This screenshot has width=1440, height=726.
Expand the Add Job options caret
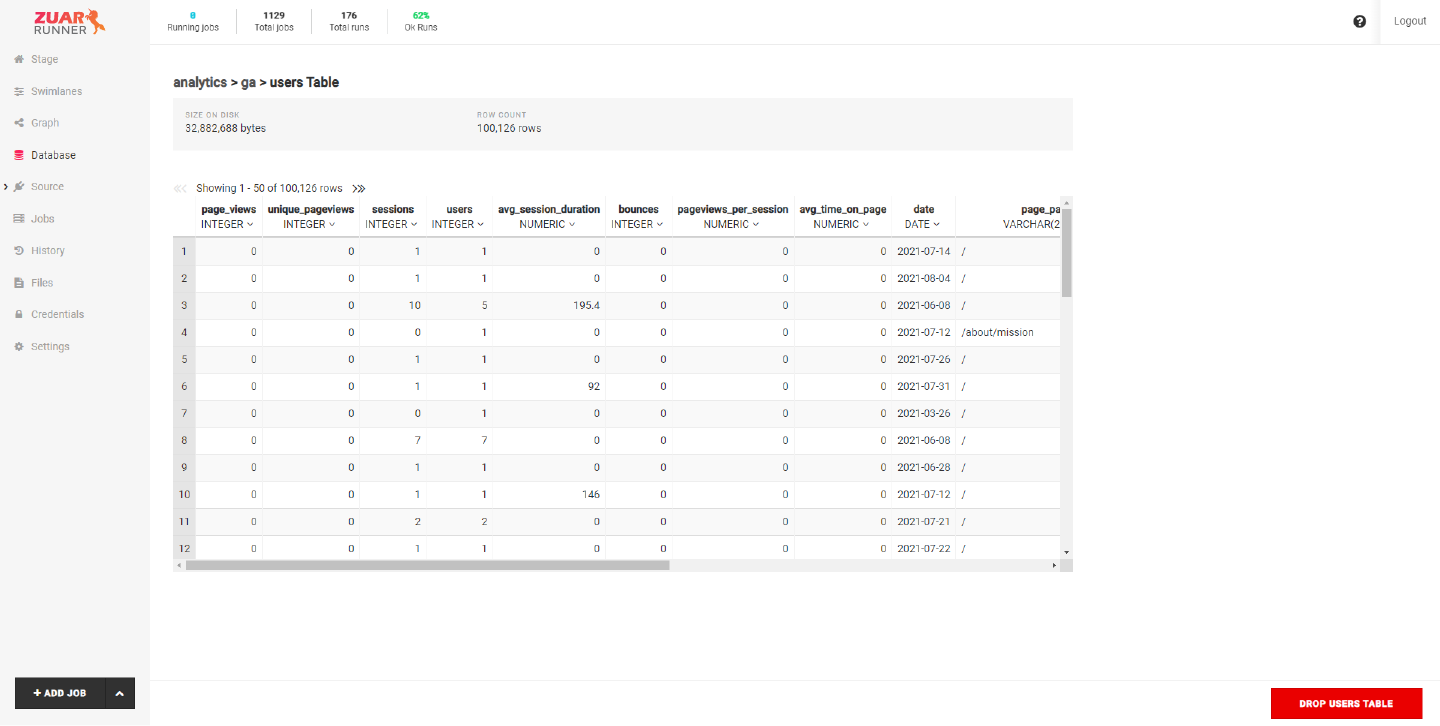[x=120, y=693]
